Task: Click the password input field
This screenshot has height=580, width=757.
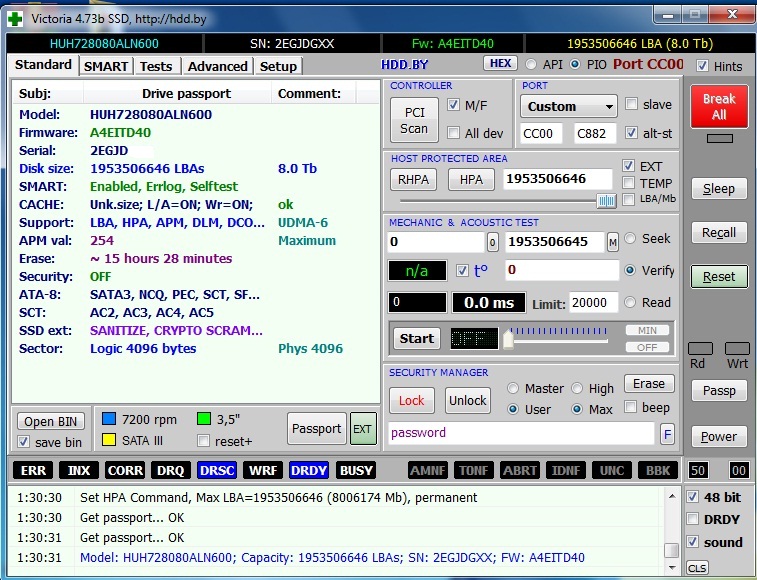Action: tap(521, 433)
